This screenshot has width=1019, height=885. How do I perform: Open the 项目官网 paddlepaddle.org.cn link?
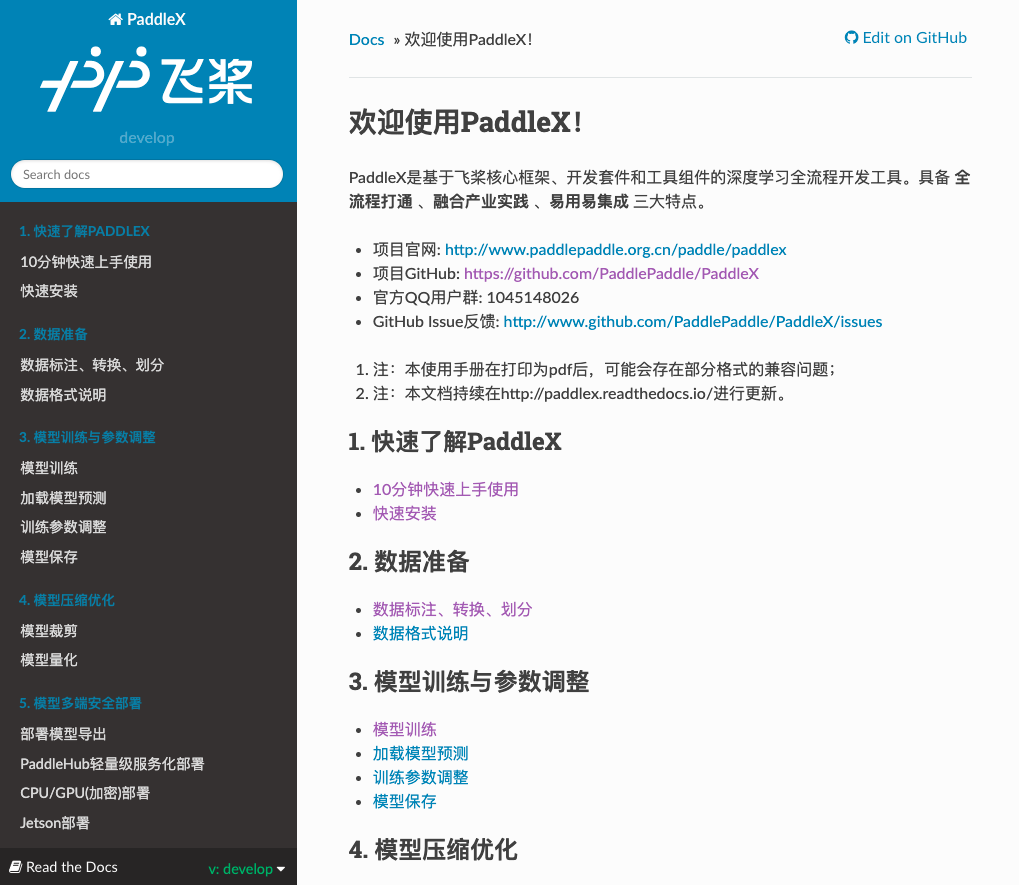(615, 250)
